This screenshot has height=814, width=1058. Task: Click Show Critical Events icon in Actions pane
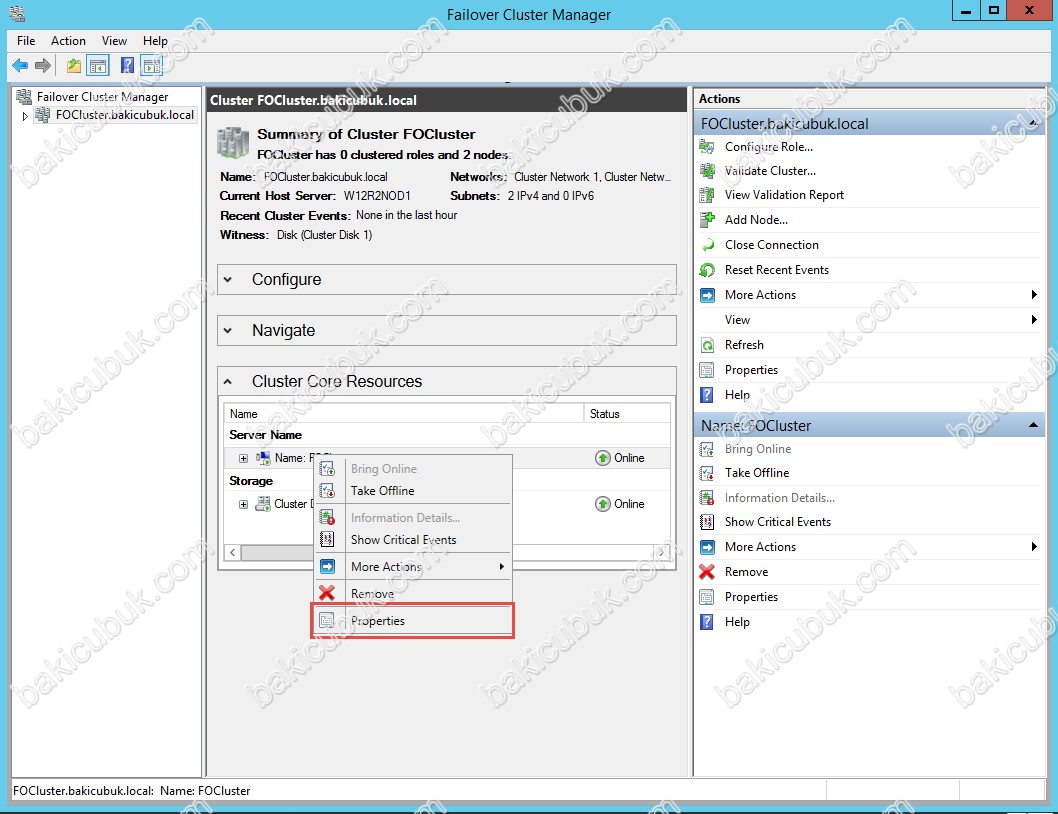coord(706,522)
